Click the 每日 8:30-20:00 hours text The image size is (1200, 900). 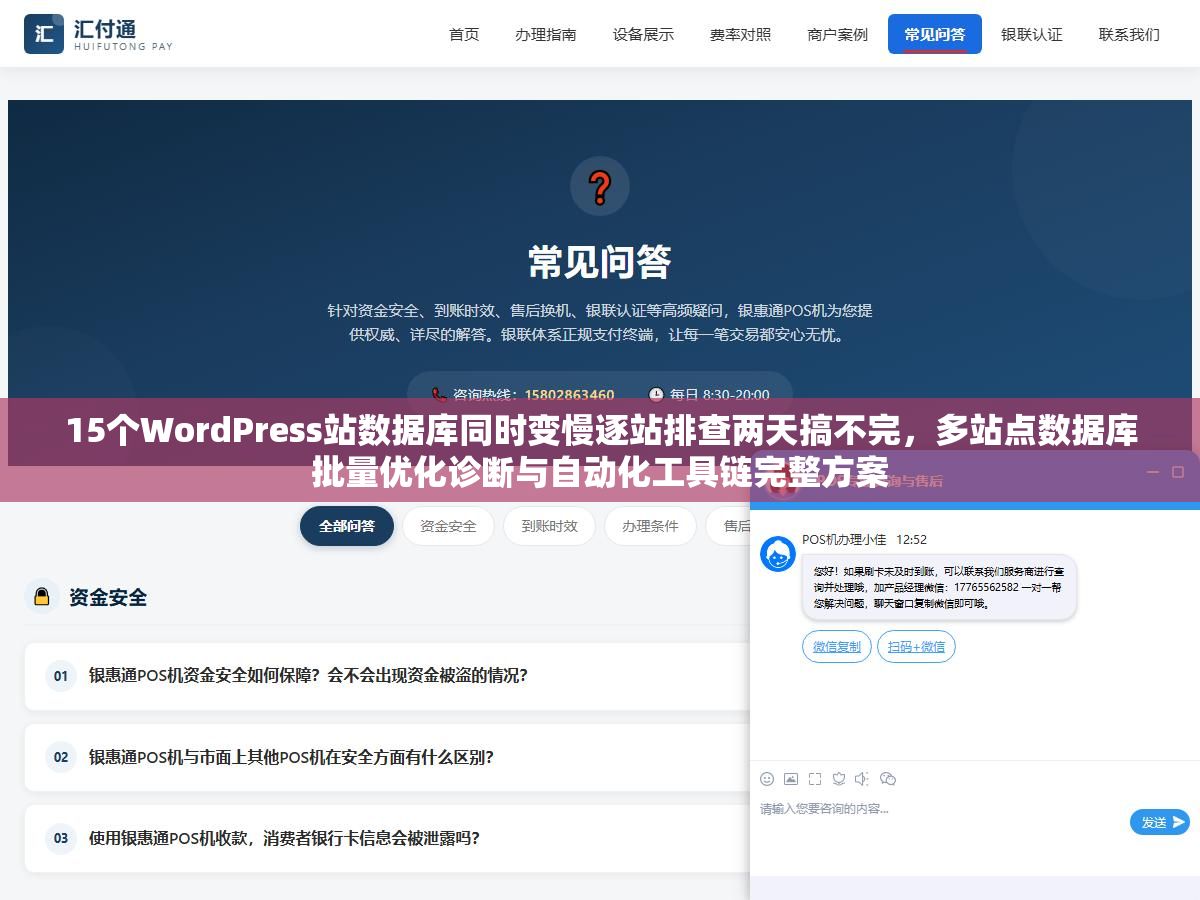pyautogui.click(x=720, y=395)
